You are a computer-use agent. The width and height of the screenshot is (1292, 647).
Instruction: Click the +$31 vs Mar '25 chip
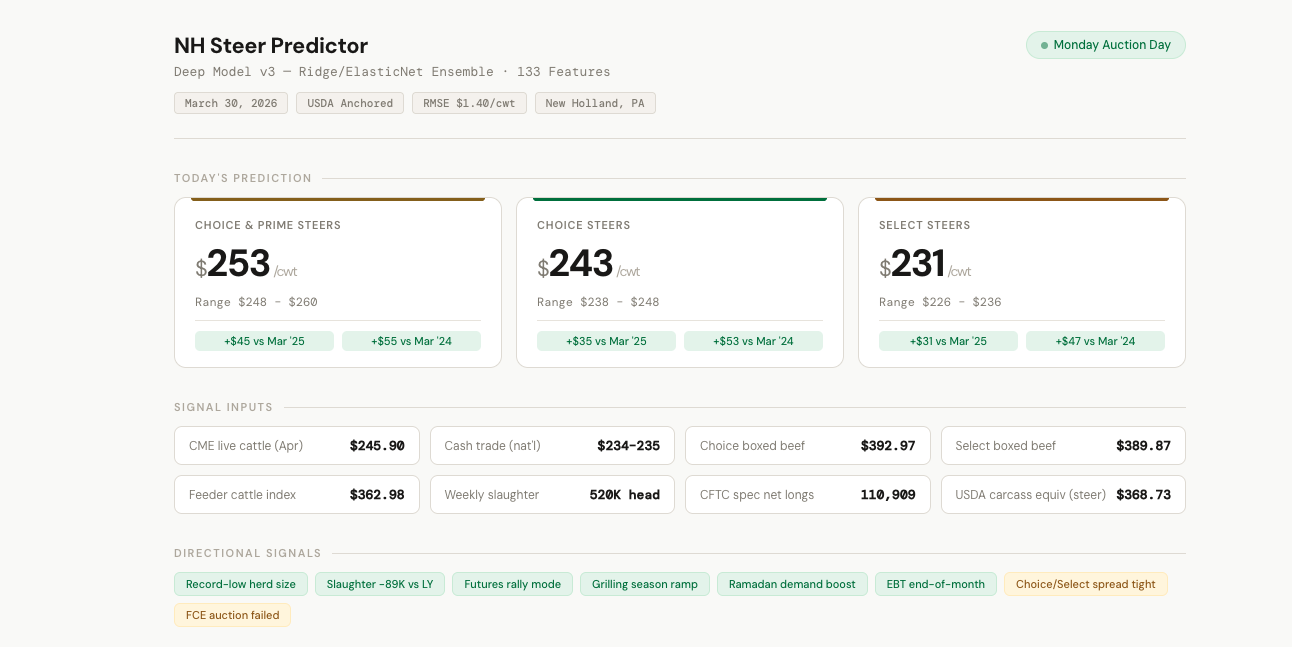point(948,341)
